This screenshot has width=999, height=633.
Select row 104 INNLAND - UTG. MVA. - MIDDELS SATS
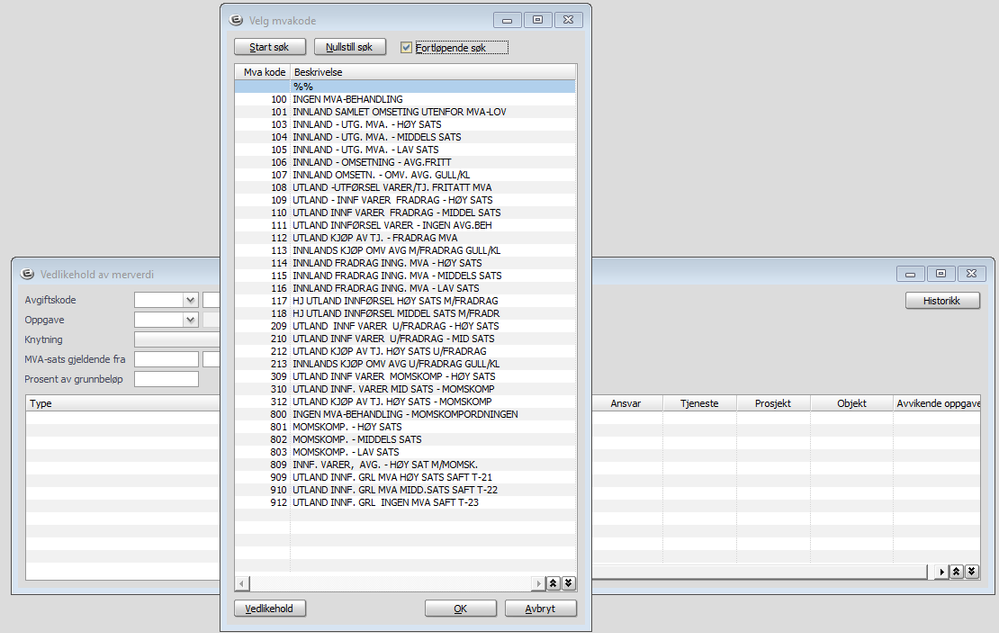pos(405,137)
